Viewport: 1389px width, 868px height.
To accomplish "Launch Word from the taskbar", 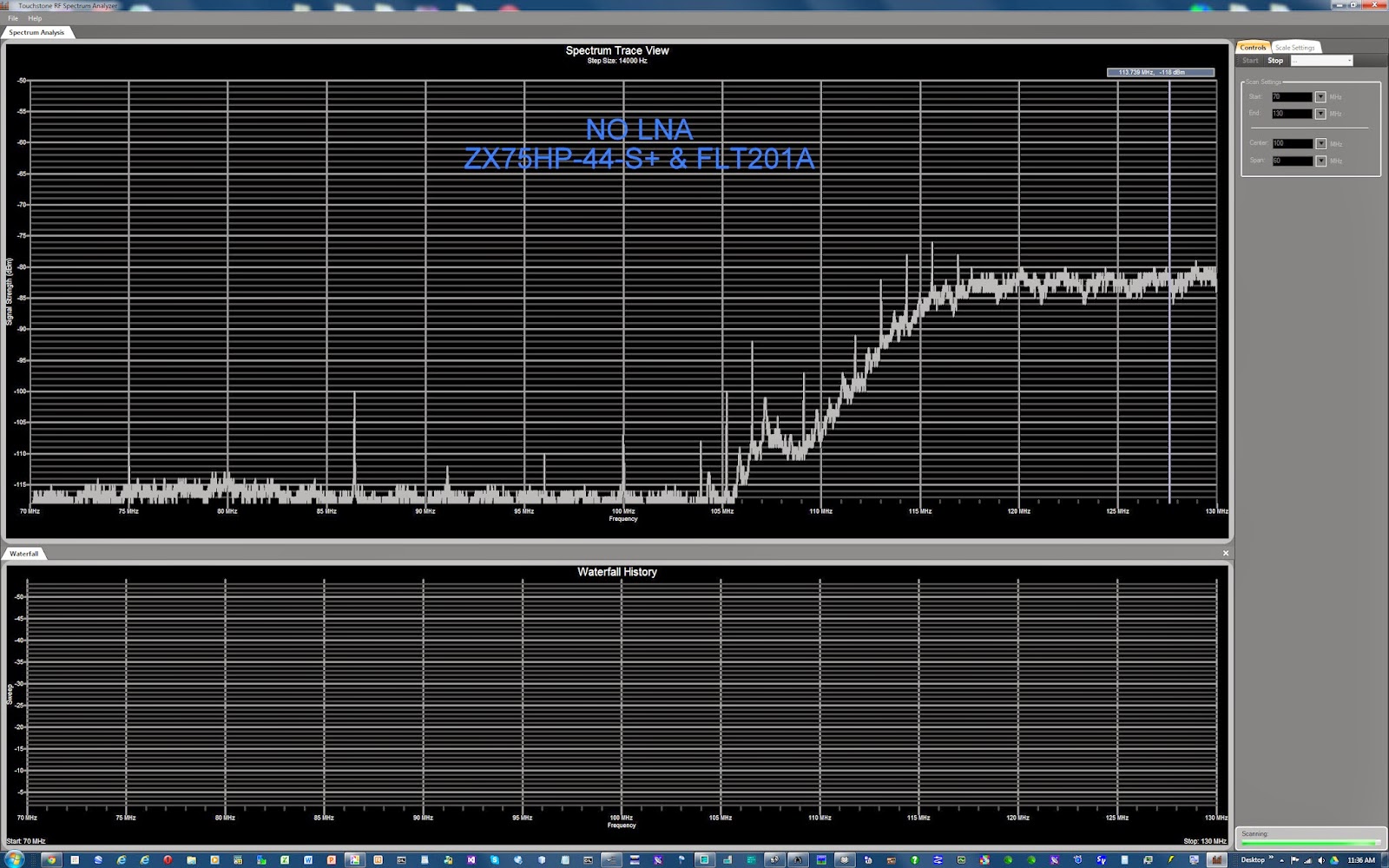I will (x=308, y=860).
